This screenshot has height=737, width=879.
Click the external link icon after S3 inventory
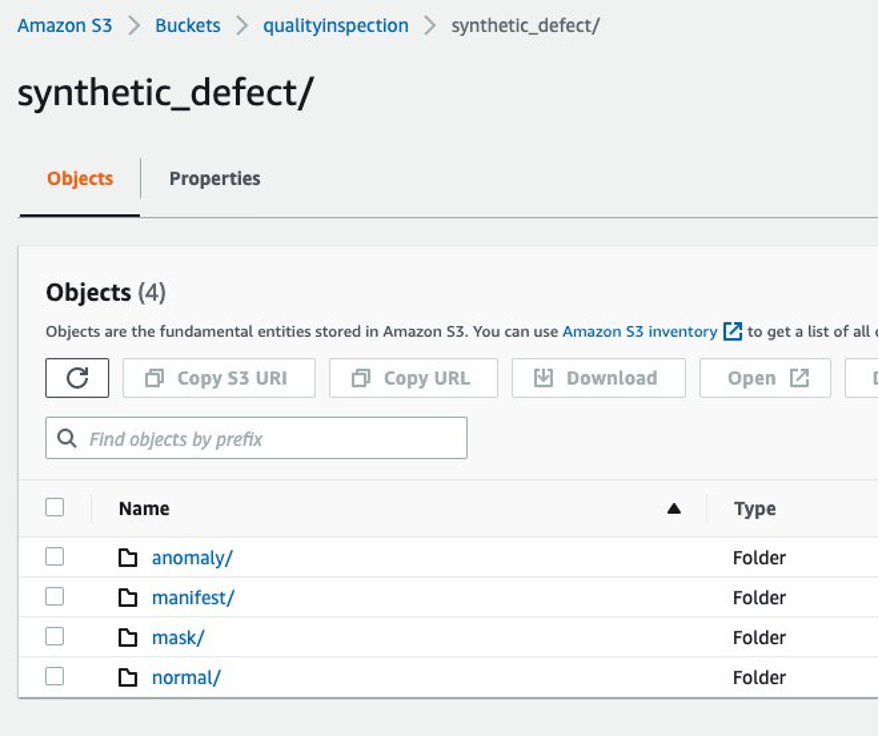[x=733, y=331]
